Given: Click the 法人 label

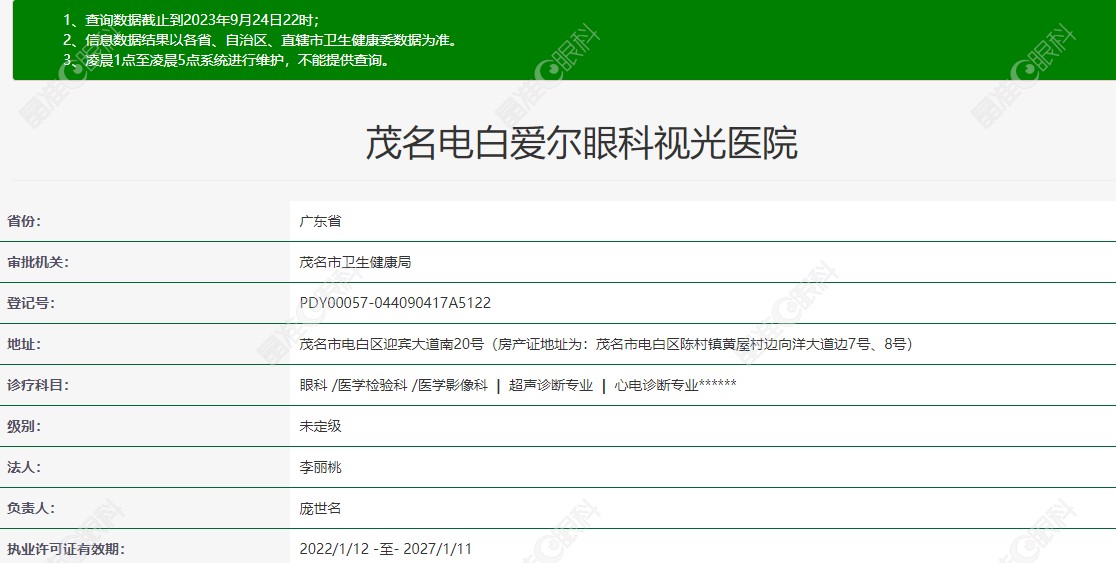Looking at the screenshot, I should pyautogui.click(x=24, y=468).
